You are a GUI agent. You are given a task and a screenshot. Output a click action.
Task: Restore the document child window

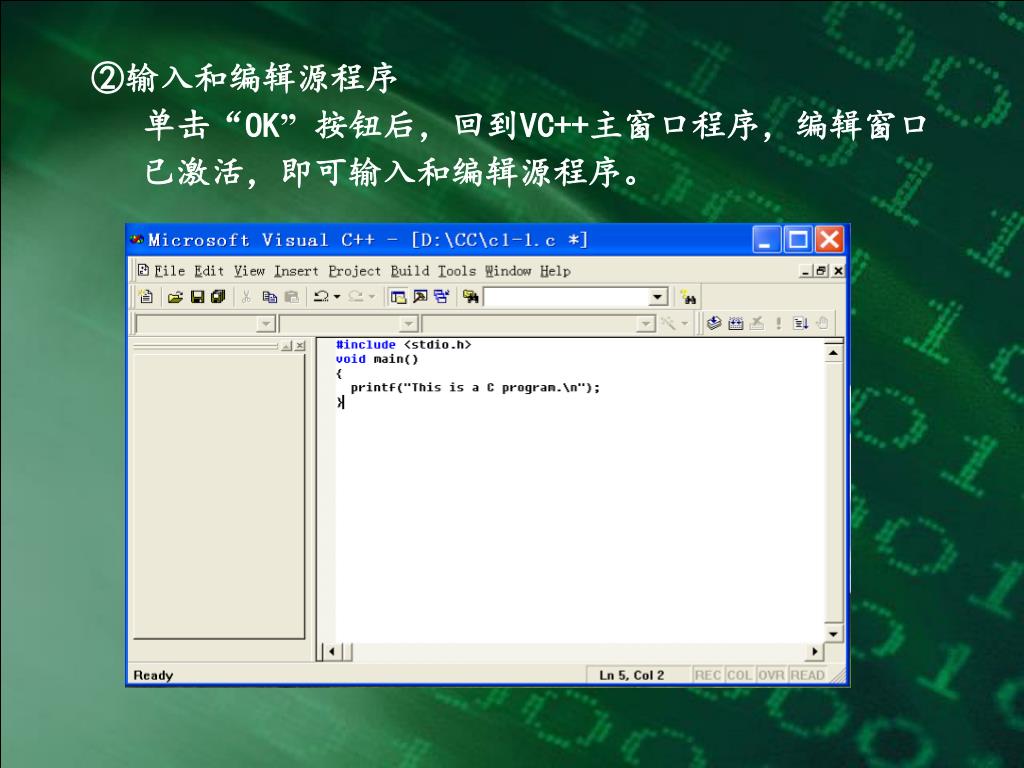[821, 270]
